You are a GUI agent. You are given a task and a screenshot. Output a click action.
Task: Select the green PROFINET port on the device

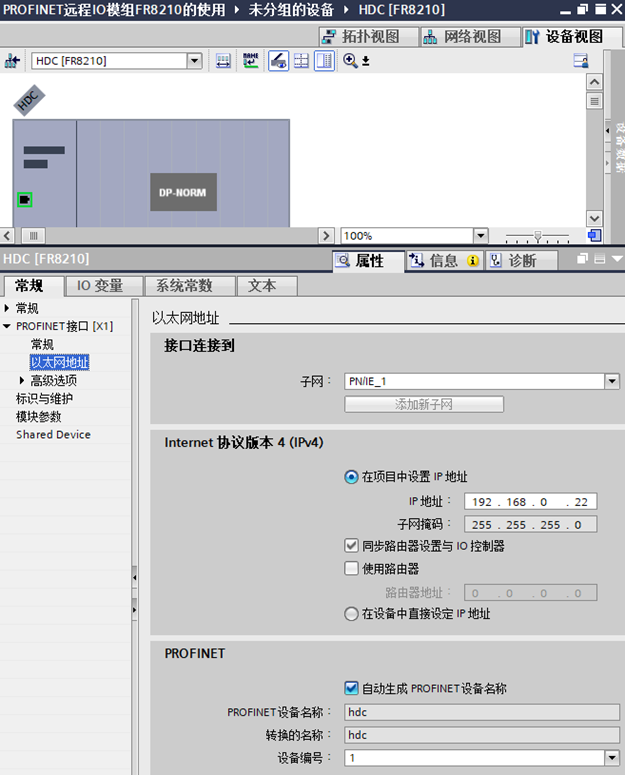[x=25, y=200]
